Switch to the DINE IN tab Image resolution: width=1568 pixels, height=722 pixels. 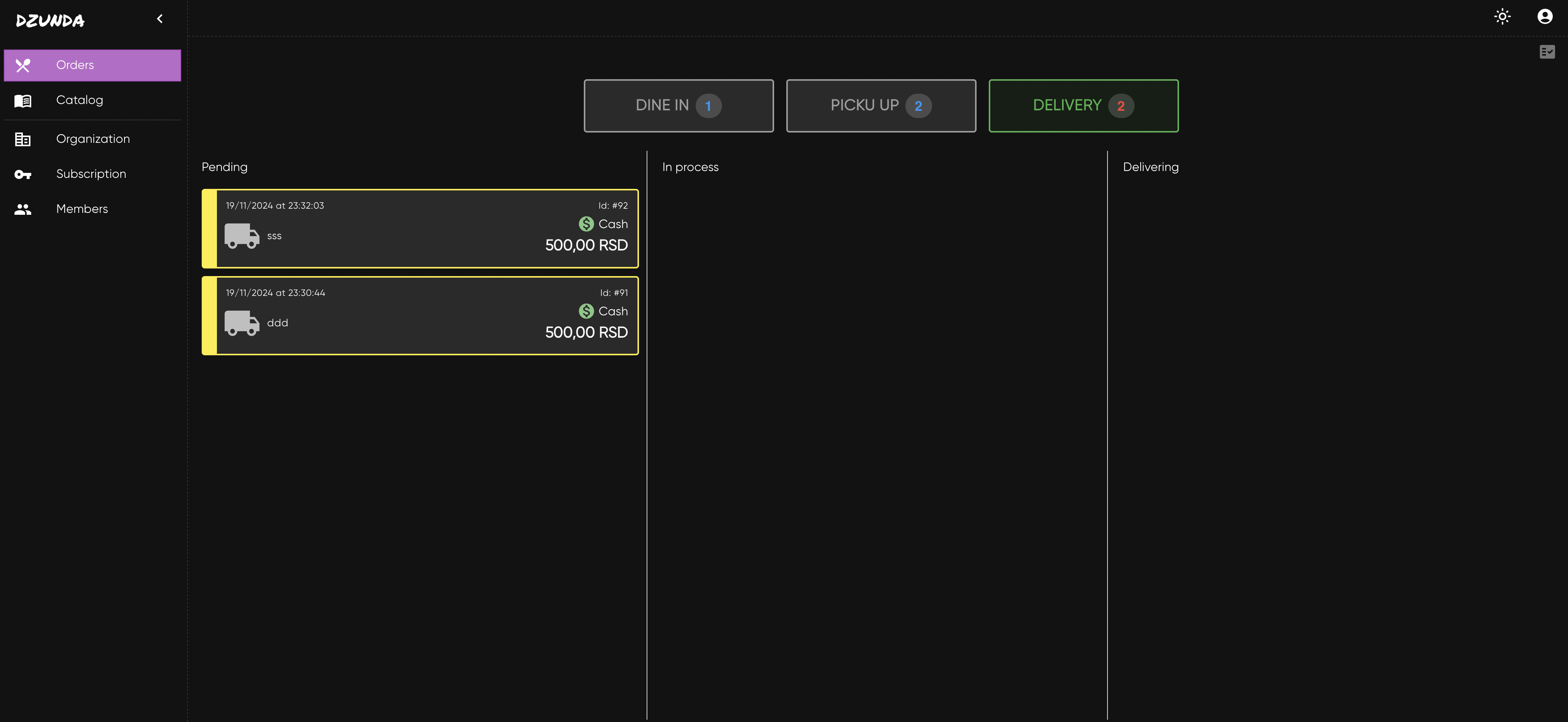click(x=678, y=105)
